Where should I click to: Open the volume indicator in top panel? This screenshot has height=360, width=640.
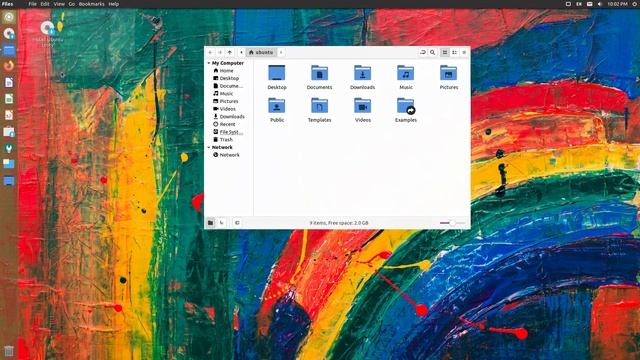[600, 4]
